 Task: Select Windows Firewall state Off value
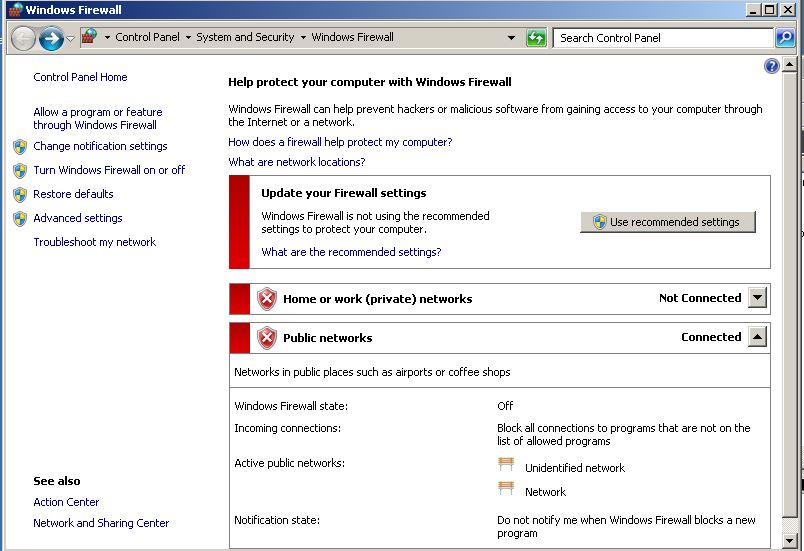(505, 406)
